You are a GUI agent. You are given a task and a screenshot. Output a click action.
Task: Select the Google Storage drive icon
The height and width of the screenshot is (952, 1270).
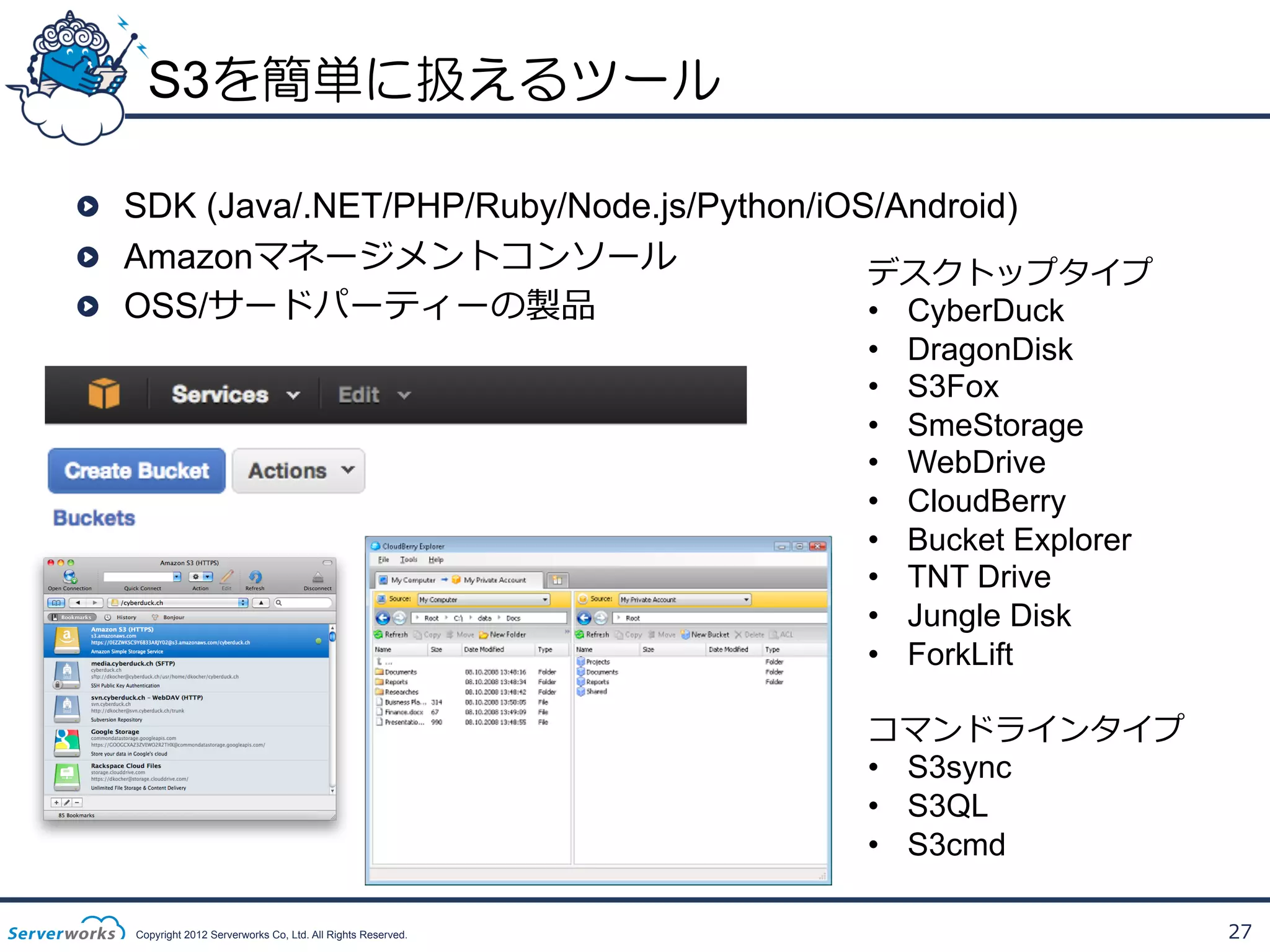coord(67,743)
